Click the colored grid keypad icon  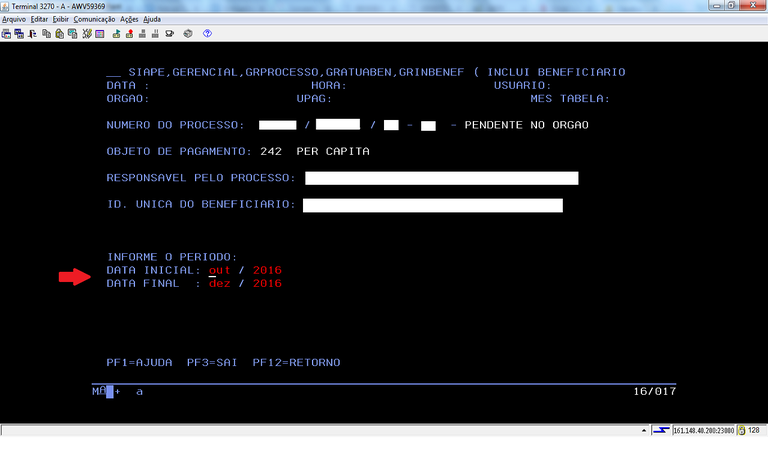point(100,34)
